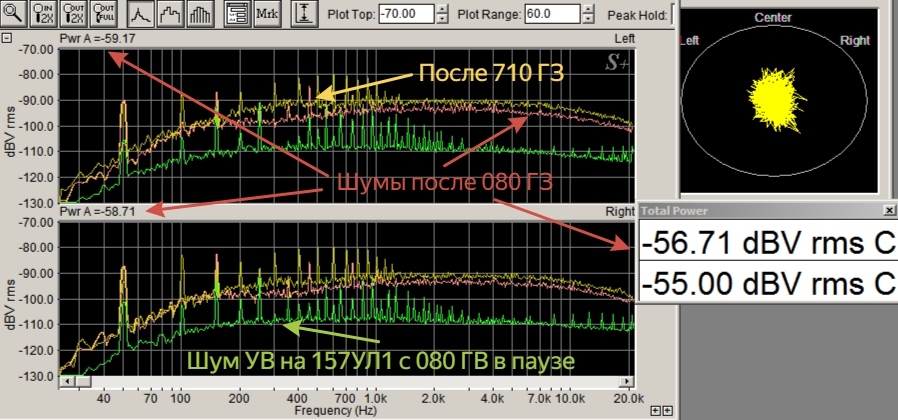Click the -56.71 dBV rms reading
Image resolution: width=898 pixels, height=420 pixels.
point(767,244)
